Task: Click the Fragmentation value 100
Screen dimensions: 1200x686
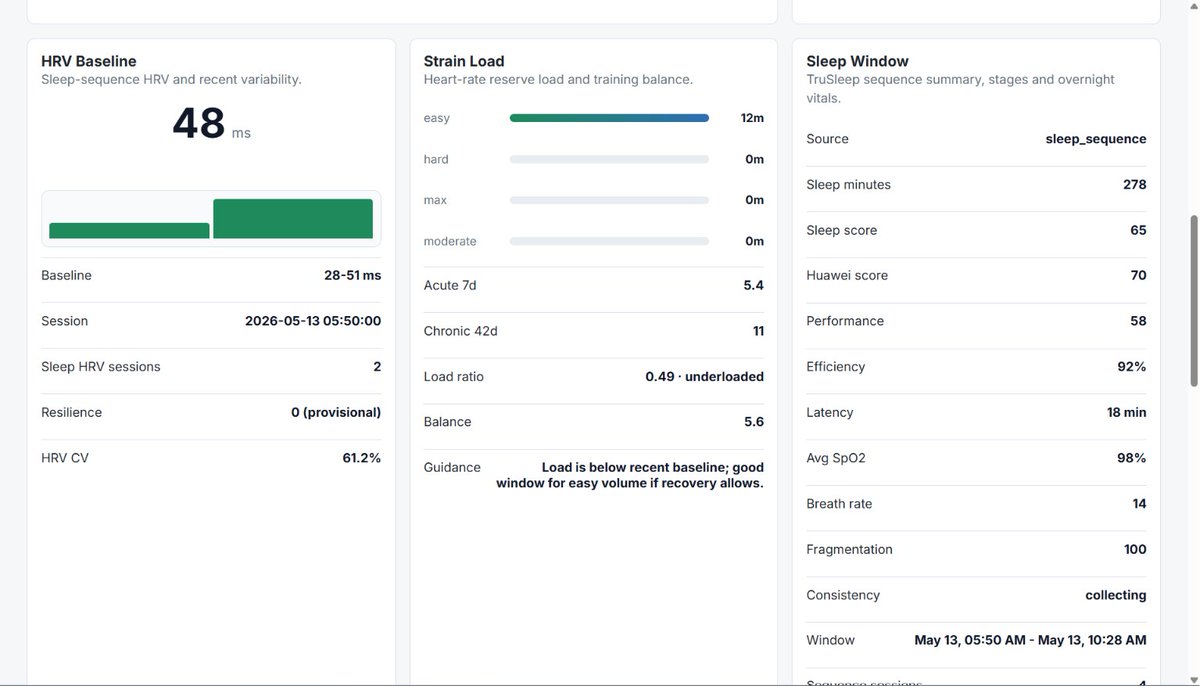Action: [1135, 550]
